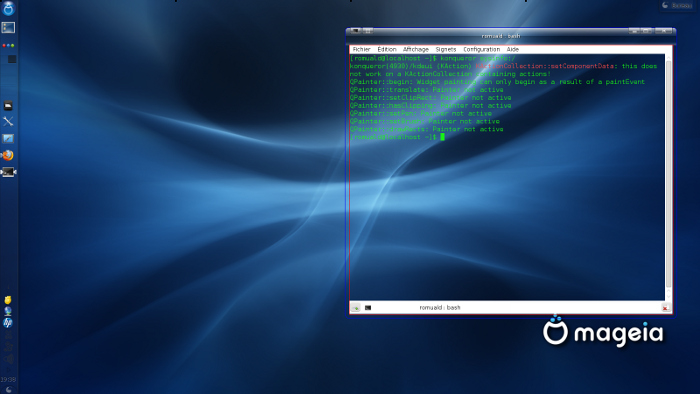Open the Aide menu

[512, 50]
